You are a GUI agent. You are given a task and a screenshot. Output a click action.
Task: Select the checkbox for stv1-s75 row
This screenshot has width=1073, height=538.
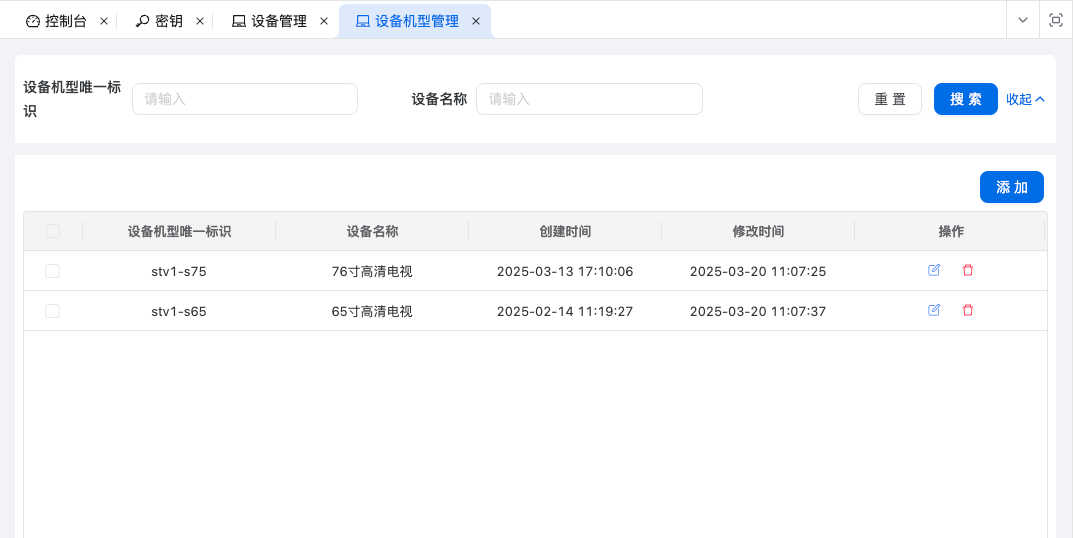click(x=53, y=271)
